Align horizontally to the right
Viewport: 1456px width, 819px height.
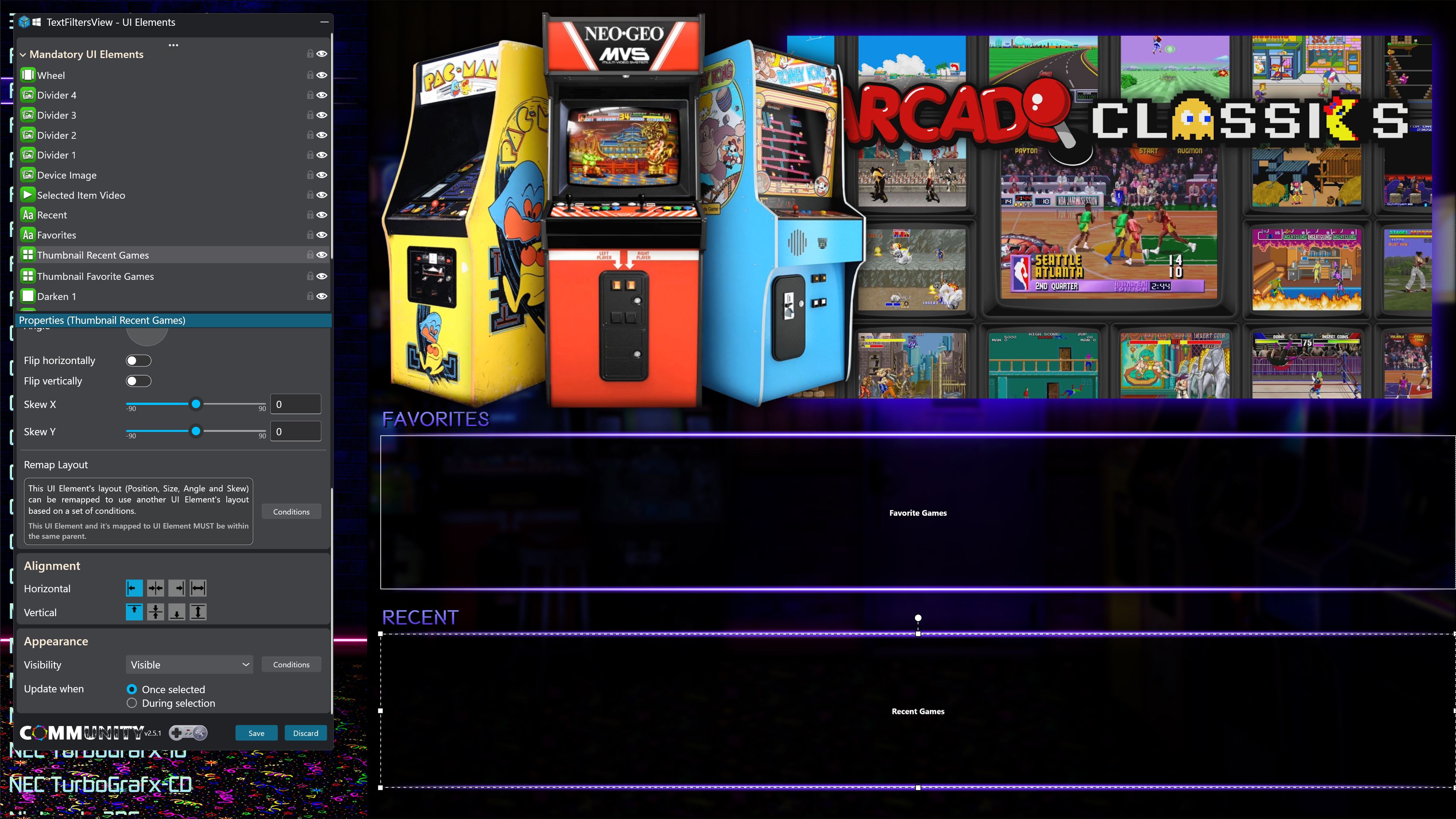tap(177, 588)
